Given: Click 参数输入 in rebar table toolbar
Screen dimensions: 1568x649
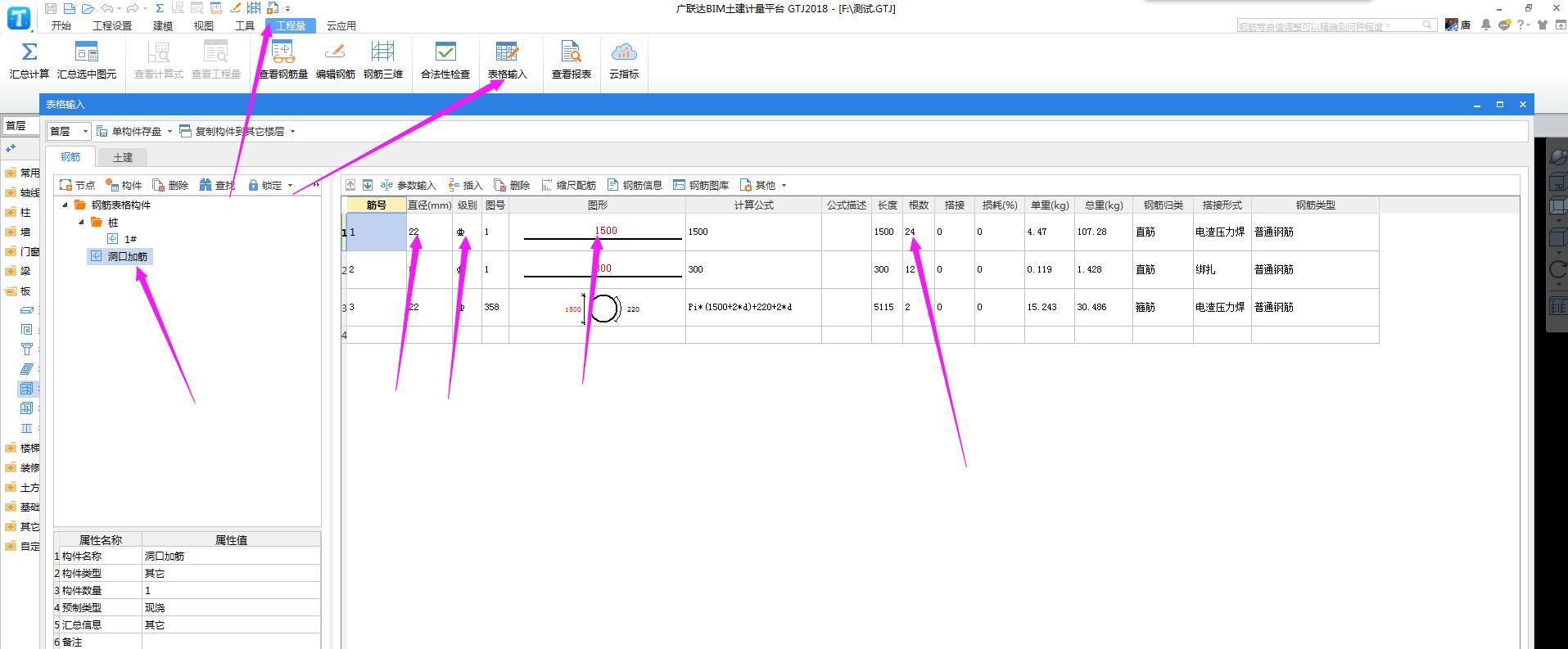Looking at the screenshot, I should point(408,186).
